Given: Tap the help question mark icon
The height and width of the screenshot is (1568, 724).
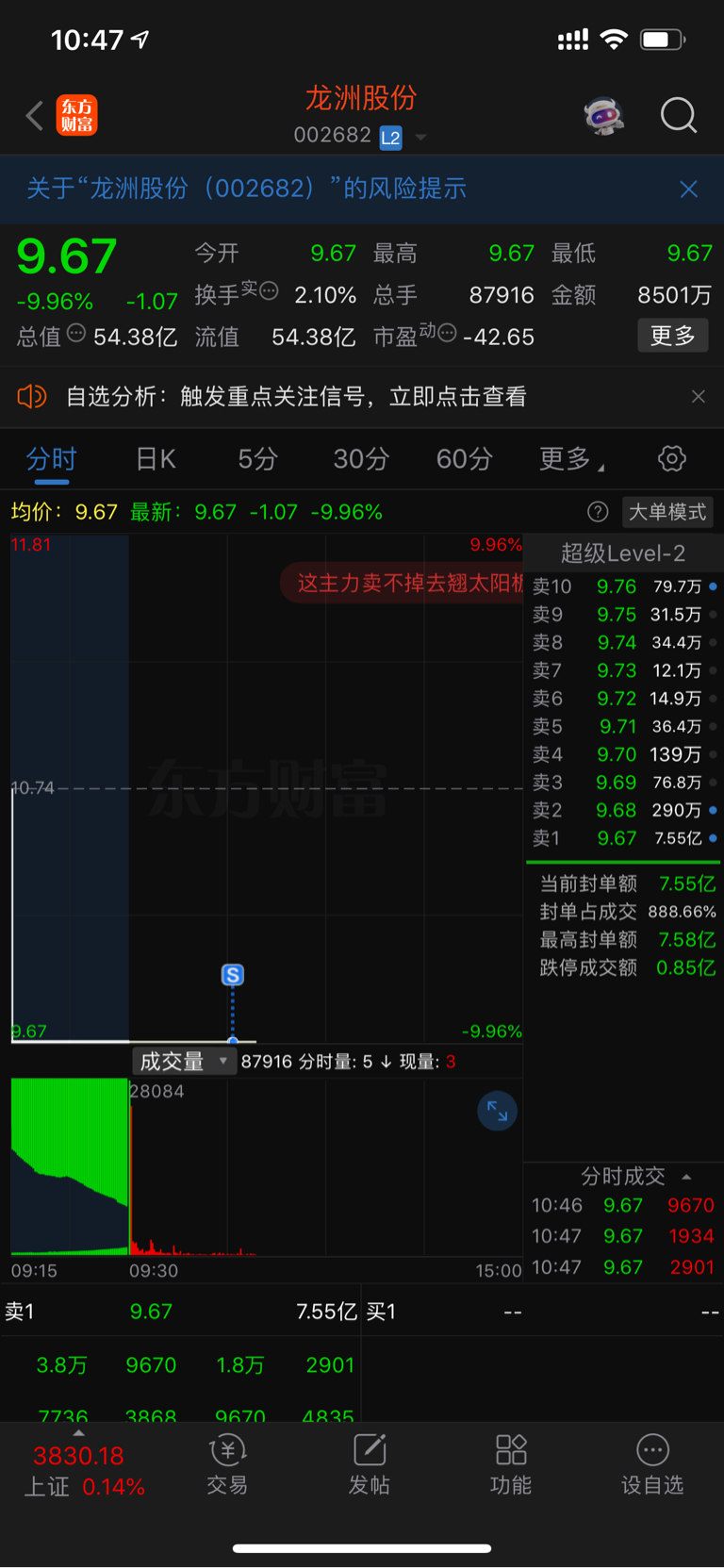Looking at the screenshot, I should tap(598, 512).
